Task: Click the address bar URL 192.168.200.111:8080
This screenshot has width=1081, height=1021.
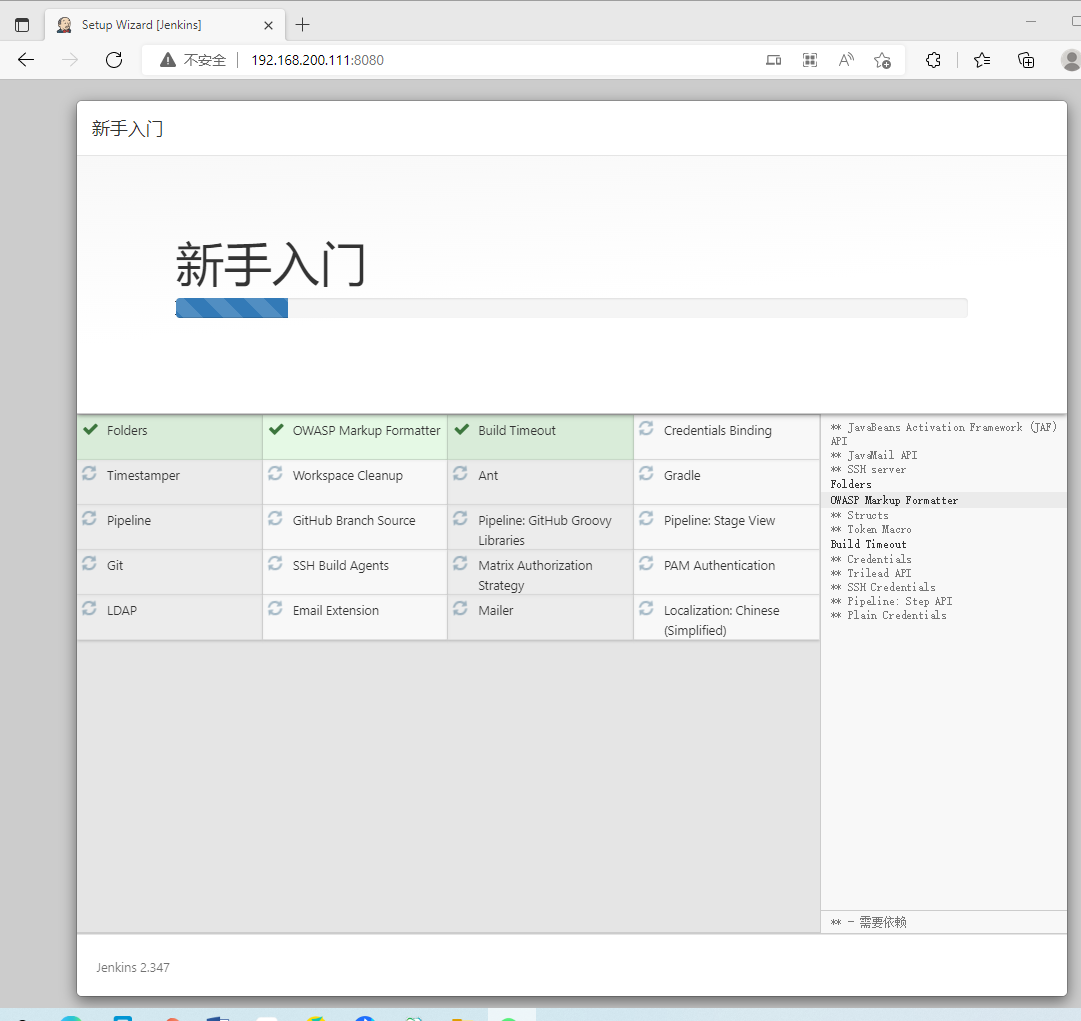Action: coord(317,60)
